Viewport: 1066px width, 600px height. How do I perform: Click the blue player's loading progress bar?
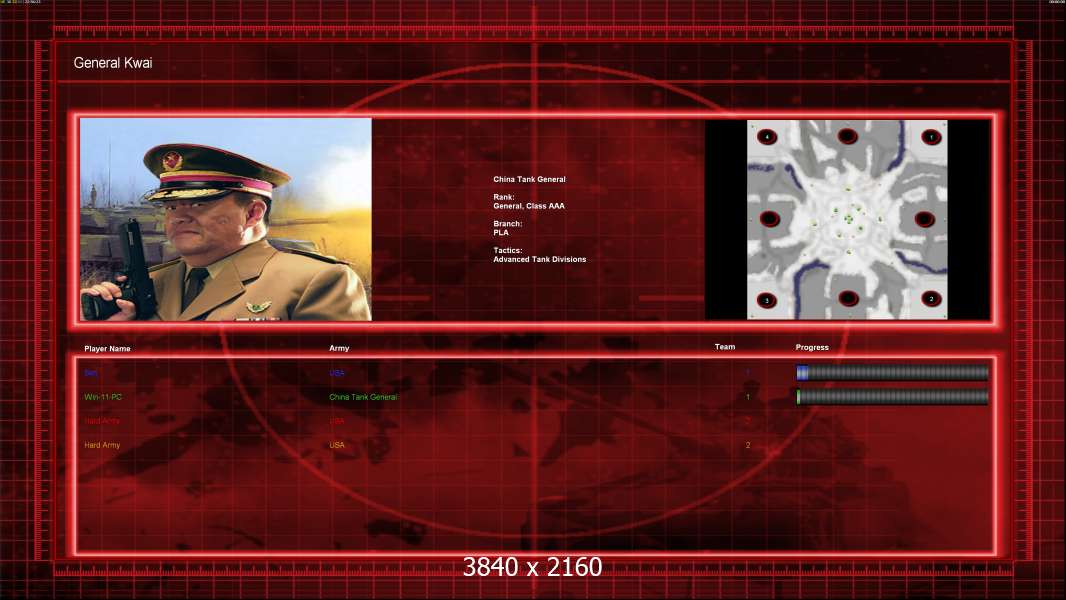pyautogui.click(x=892, y=372)
